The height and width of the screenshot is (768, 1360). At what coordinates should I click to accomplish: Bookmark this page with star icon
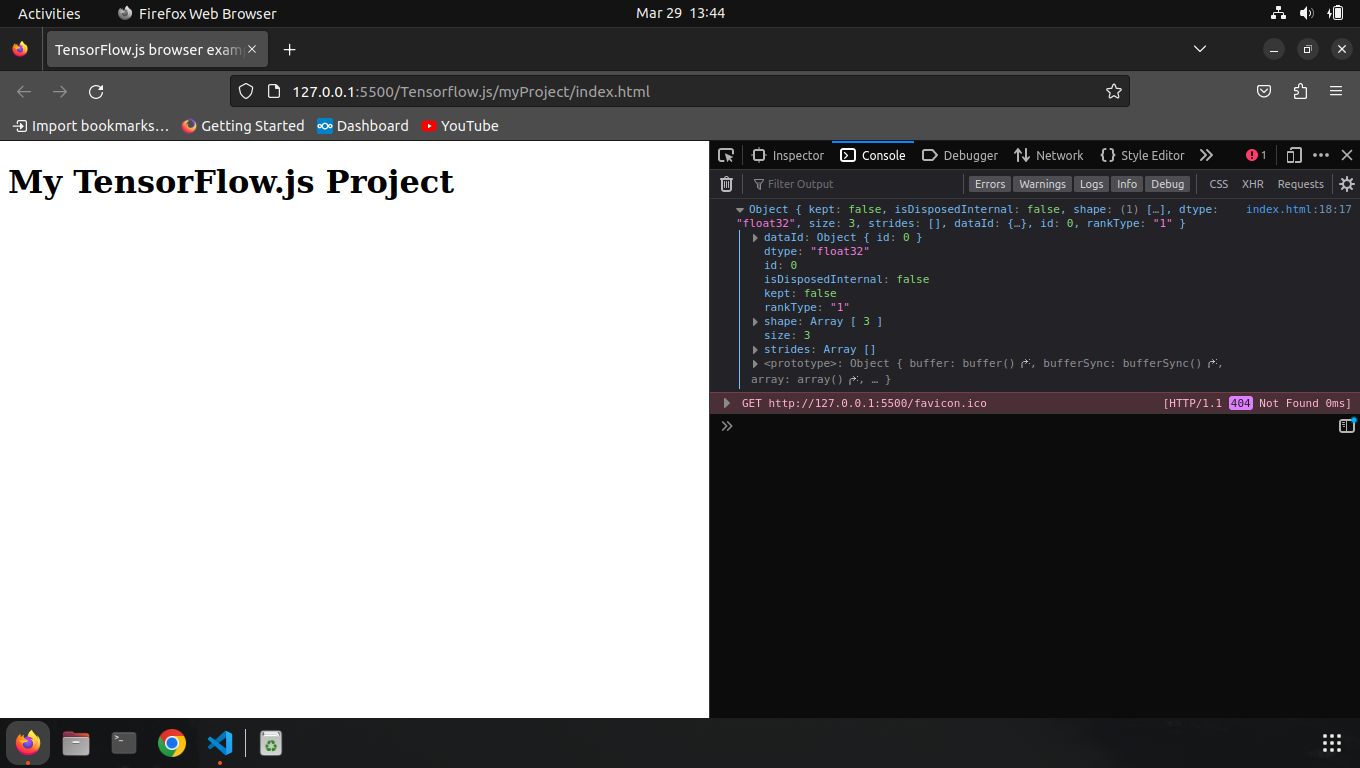(1113, 92)
